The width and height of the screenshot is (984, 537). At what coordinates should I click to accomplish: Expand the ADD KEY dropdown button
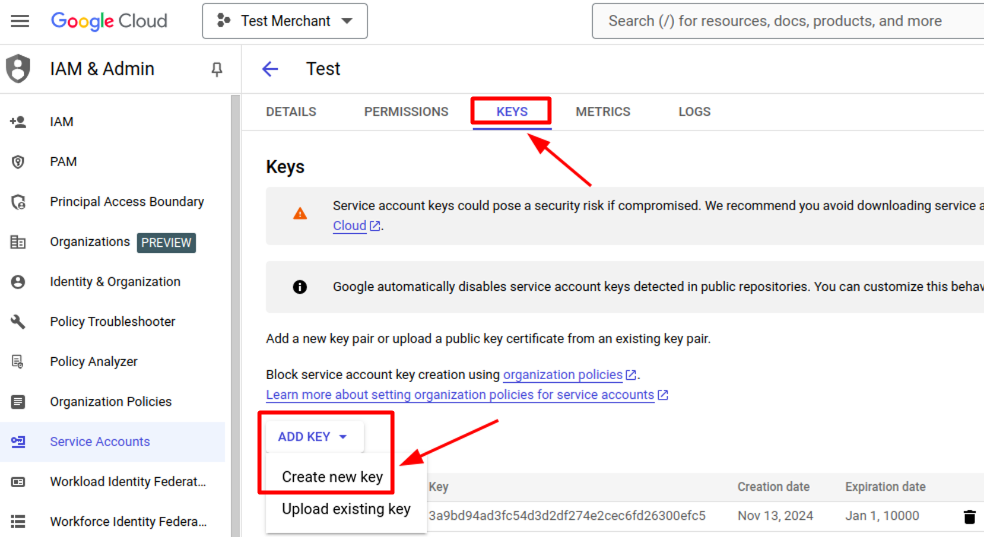click(313, 437)
